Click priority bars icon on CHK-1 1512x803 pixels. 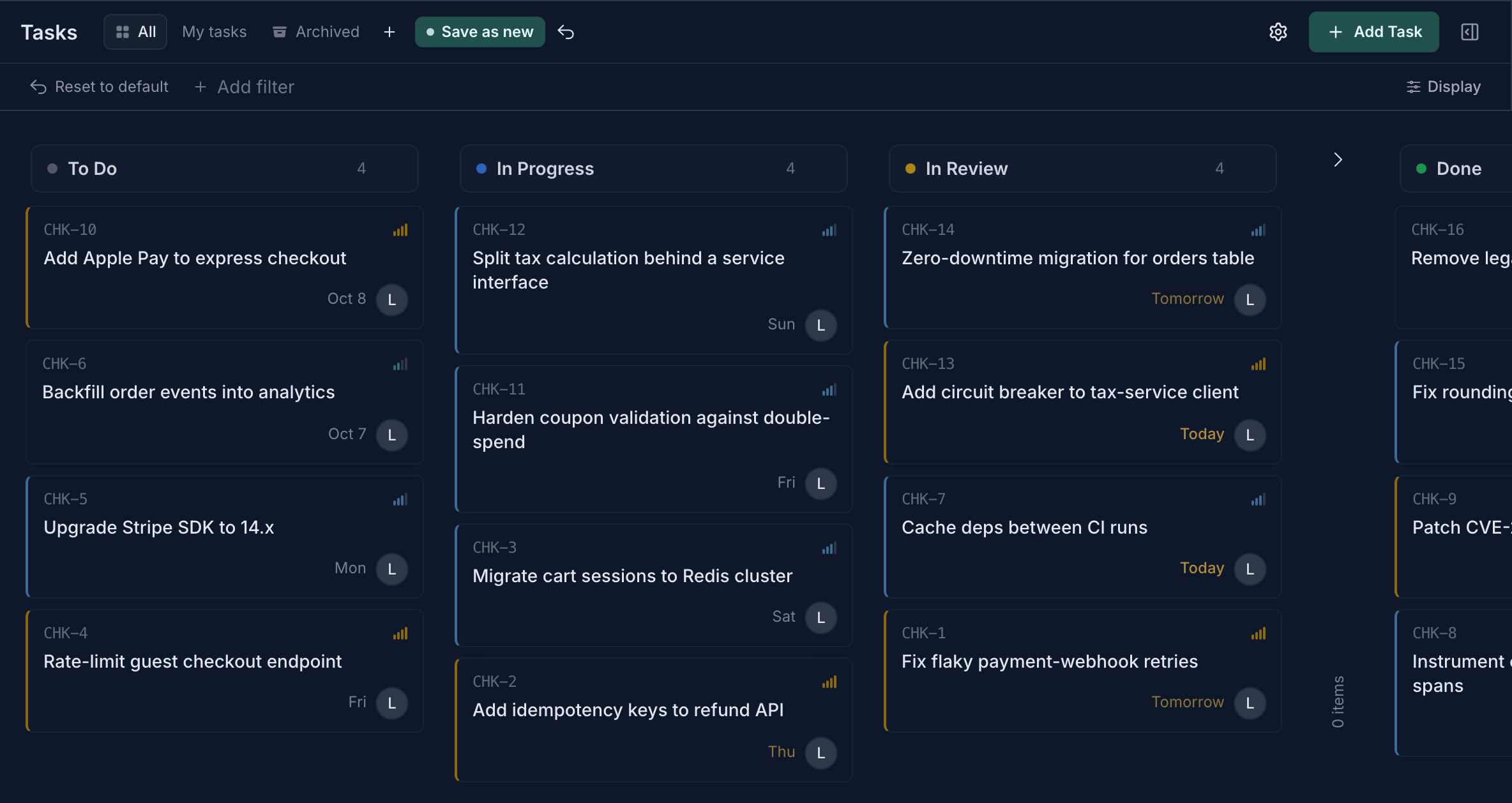pyautogui.click(x=1259, y=634)
